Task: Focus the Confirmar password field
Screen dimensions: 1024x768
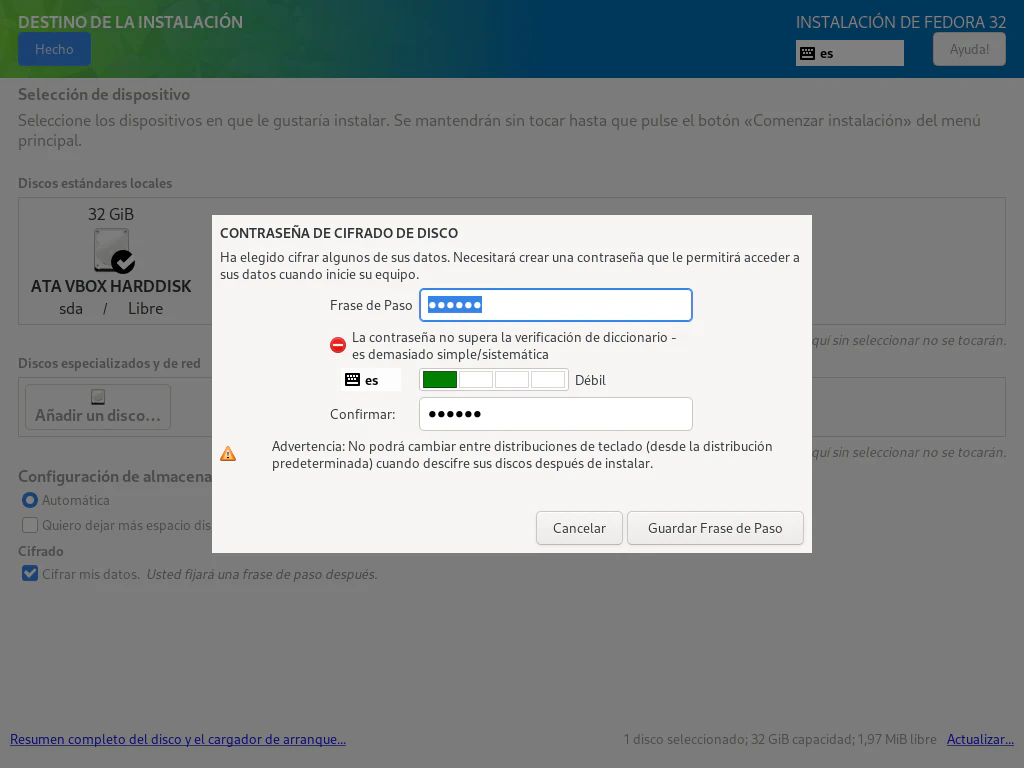Action: pyautogui.click(x=556, y=414)
